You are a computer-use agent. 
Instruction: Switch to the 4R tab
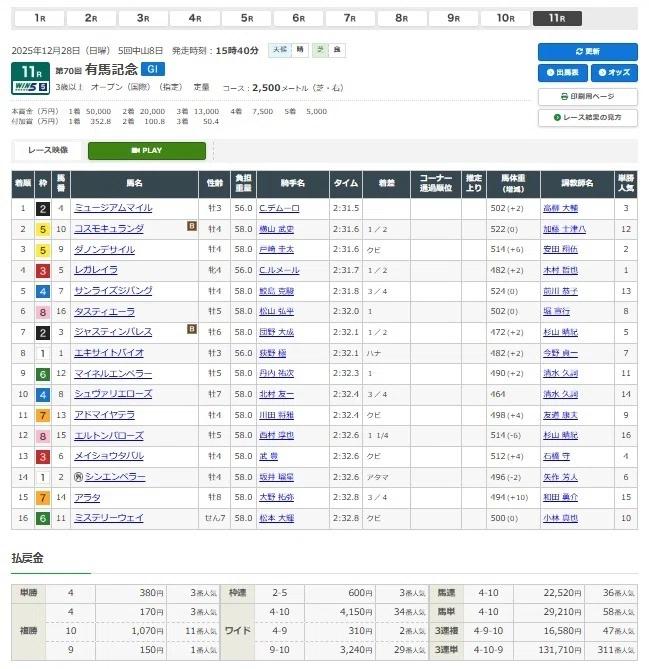[195, 18]
